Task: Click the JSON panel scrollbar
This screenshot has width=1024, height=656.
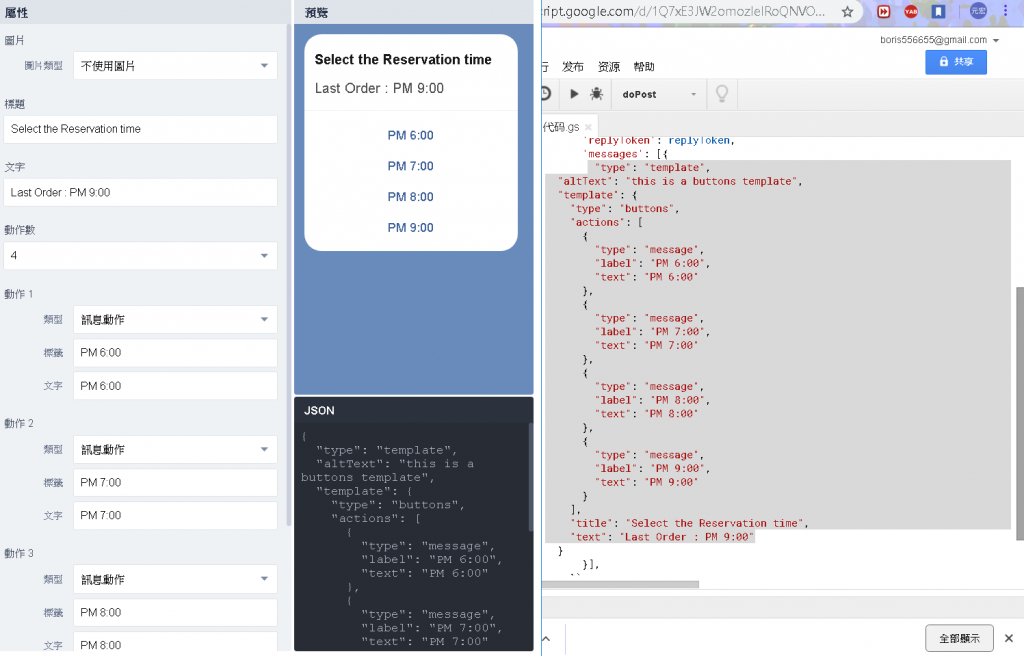Action: [x=530, y=477]
